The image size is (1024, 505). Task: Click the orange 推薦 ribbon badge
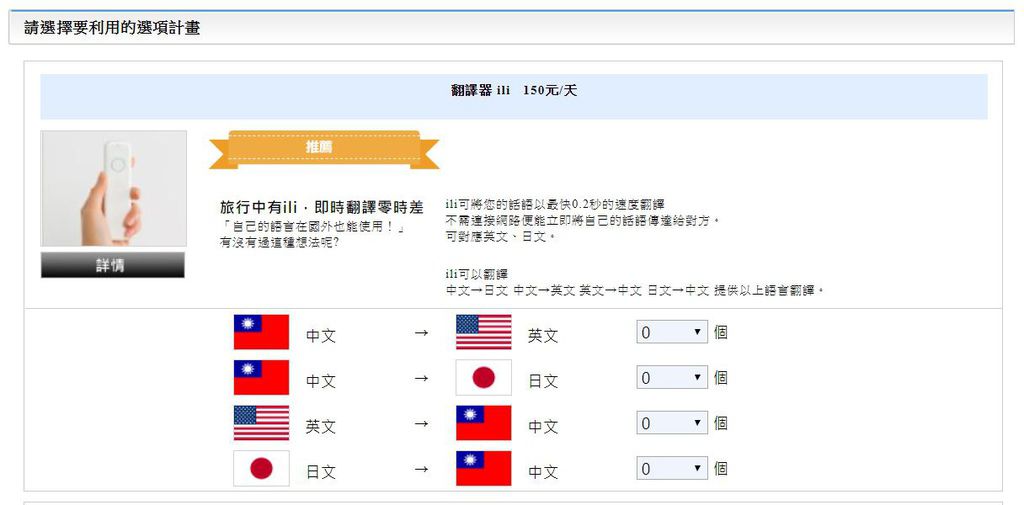[x=324, y=148]
